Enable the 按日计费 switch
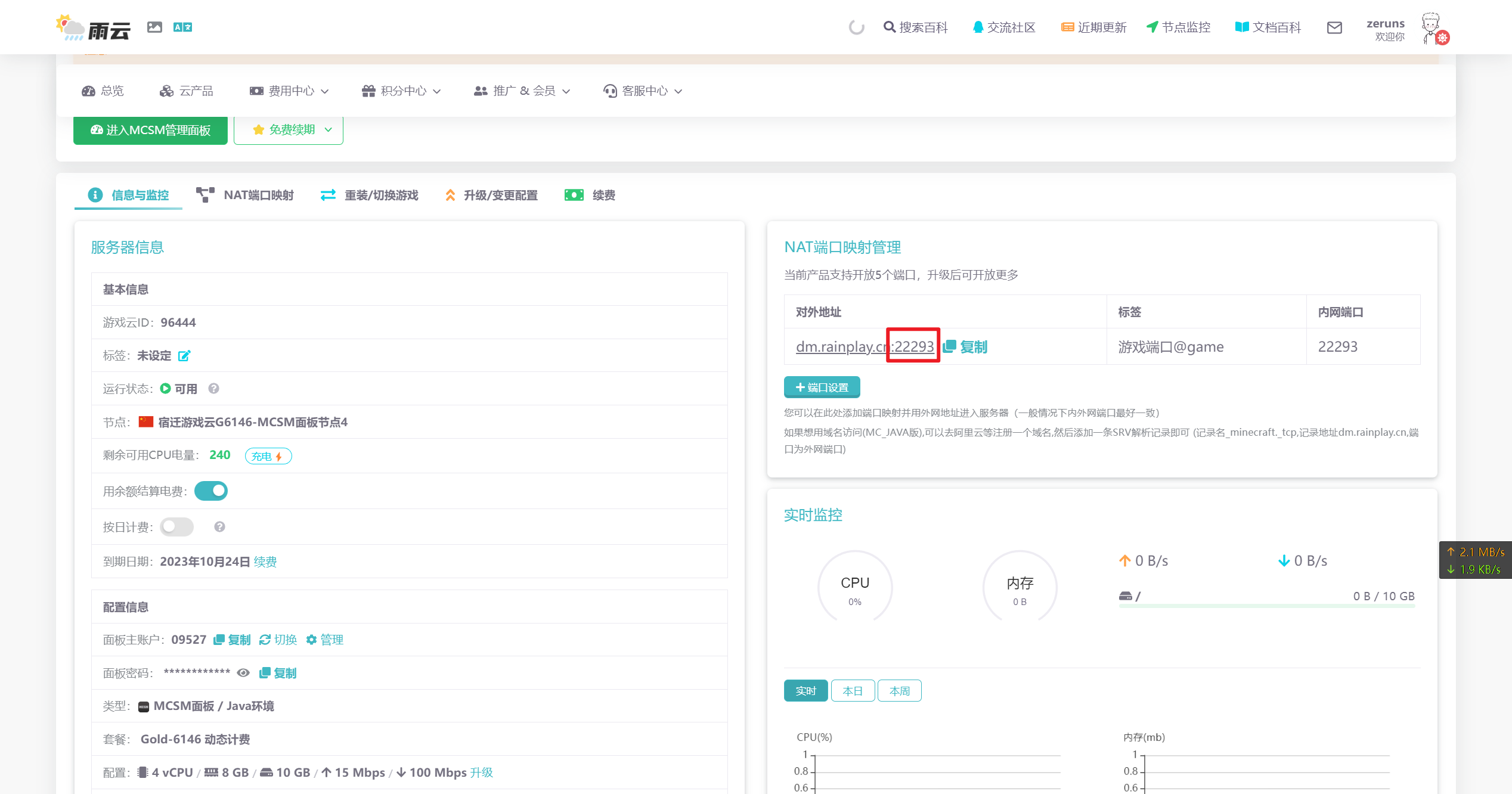Image resolution: width=1512 pixels, height=794 pixels. click(x=177, y=527)
